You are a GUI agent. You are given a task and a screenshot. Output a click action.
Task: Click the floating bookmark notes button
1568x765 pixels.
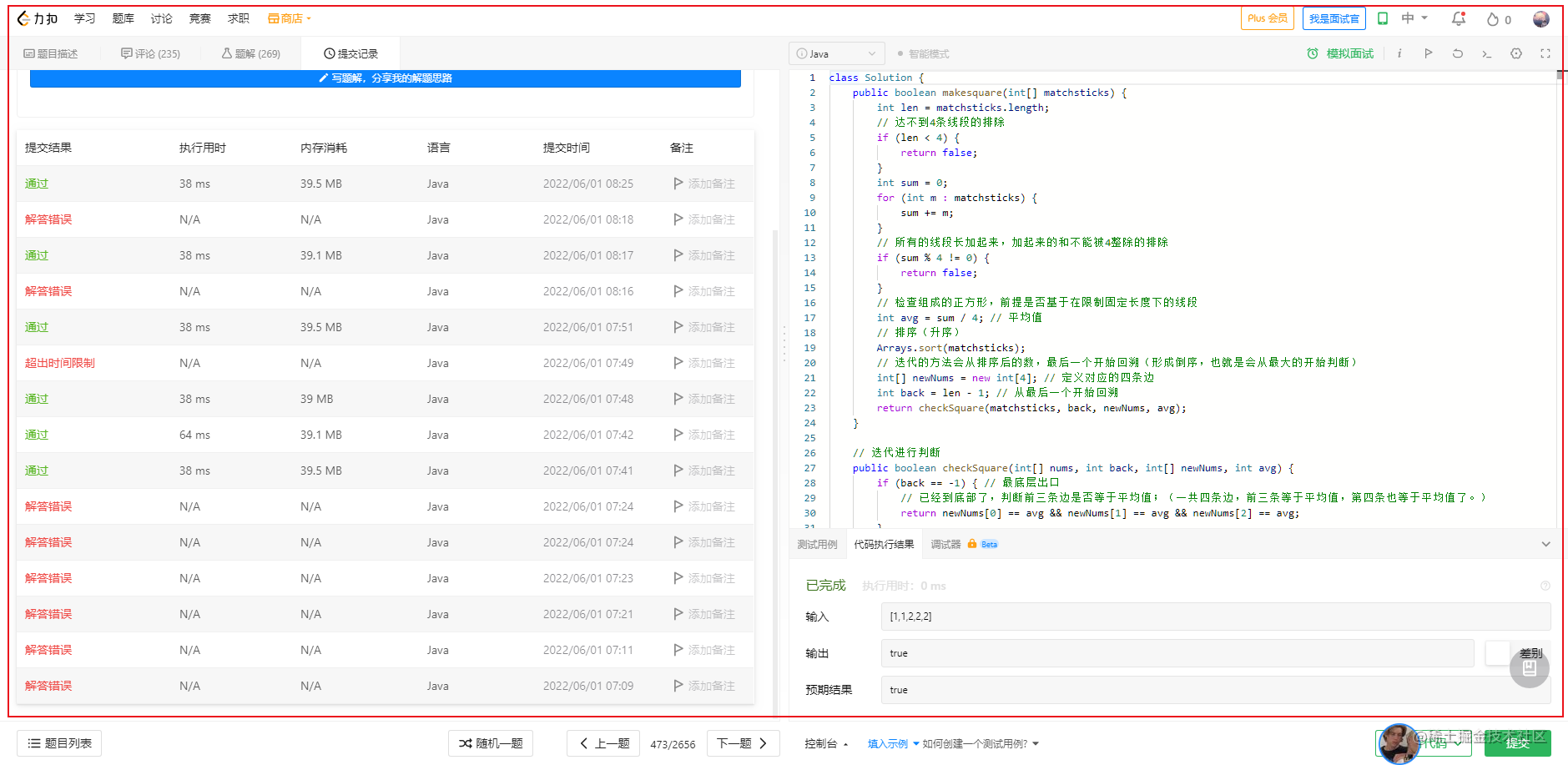tap(1530, 668)
